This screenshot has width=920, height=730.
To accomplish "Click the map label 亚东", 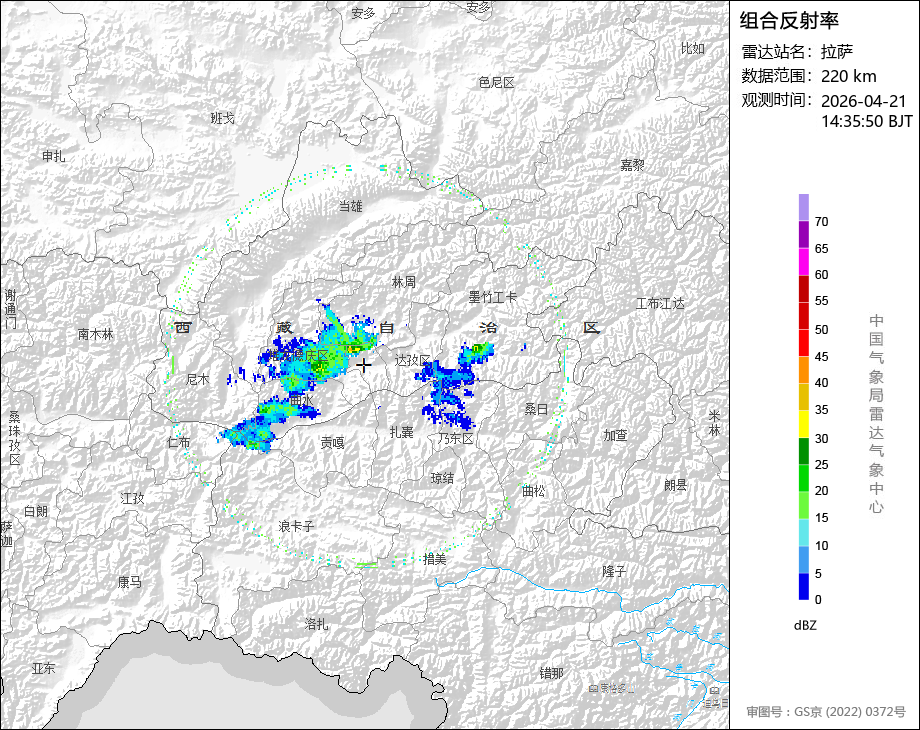I will (x=43, y=668).
